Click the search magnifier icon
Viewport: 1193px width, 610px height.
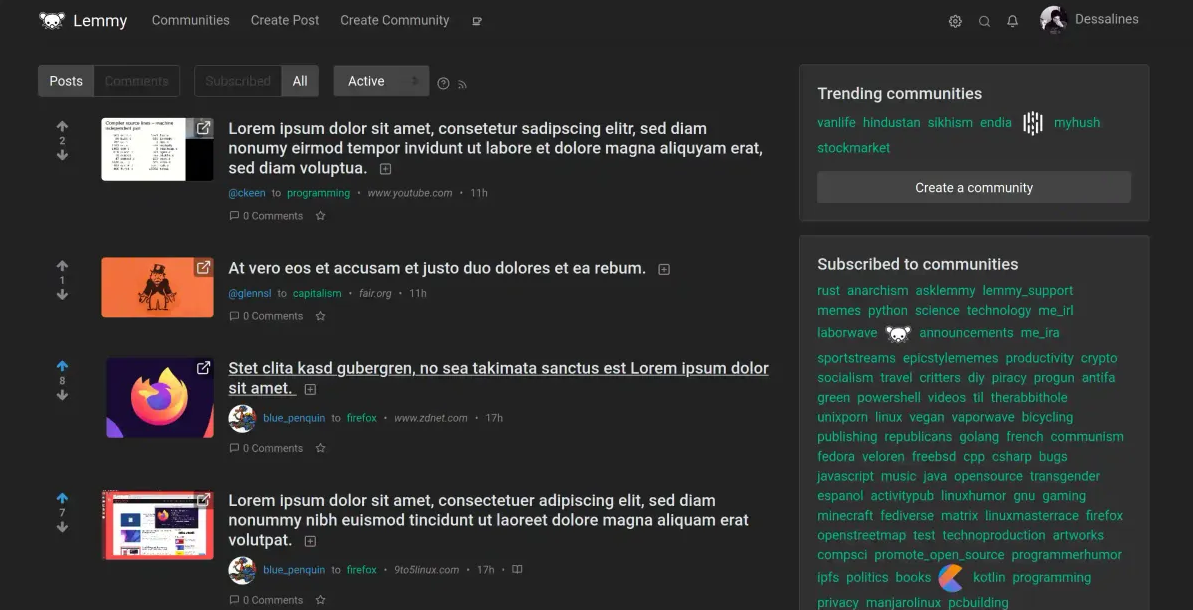pyautogui.click(x=984, y=21)
